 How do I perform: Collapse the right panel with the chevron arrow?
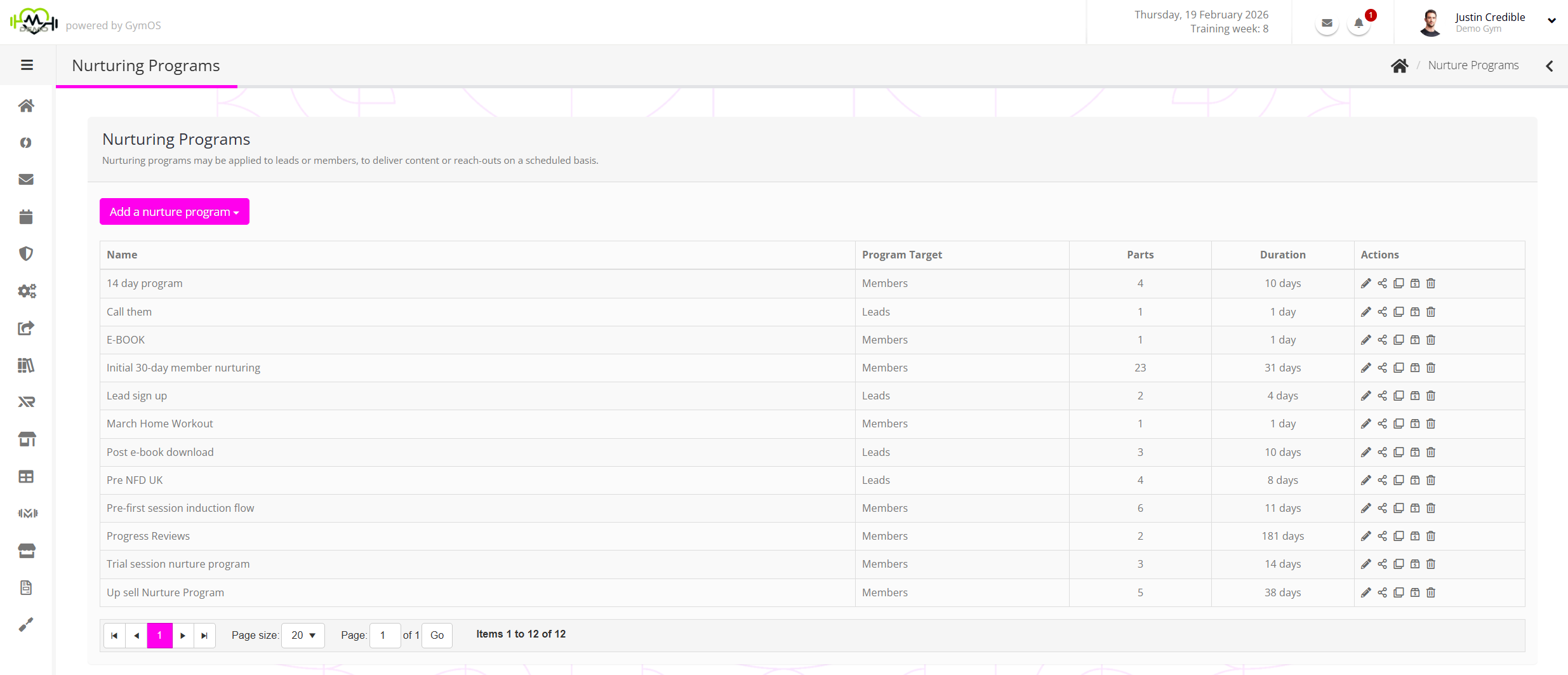(1550, 65)
